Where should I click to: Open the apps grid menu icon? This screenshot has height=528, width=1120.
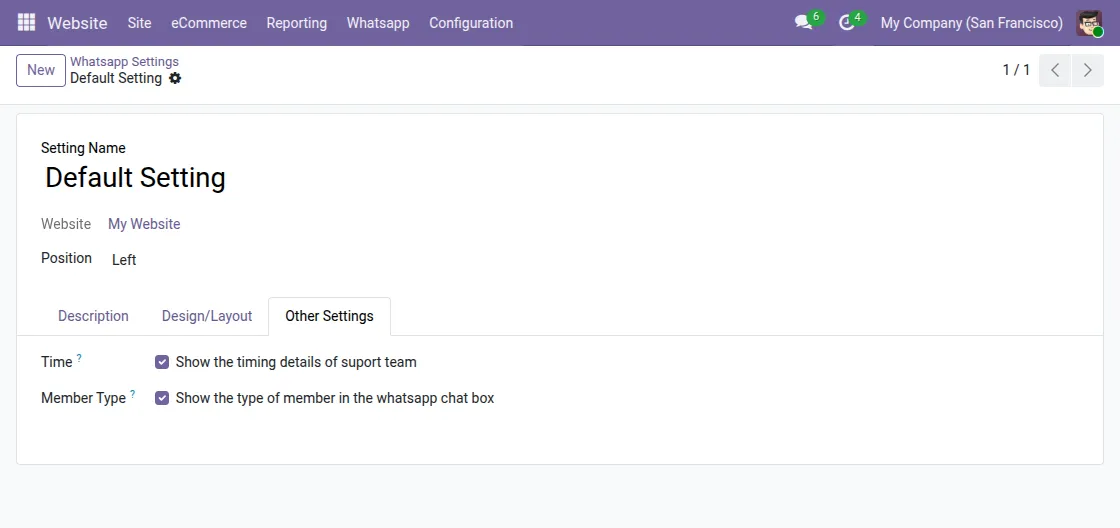click(x=26, y=22)
